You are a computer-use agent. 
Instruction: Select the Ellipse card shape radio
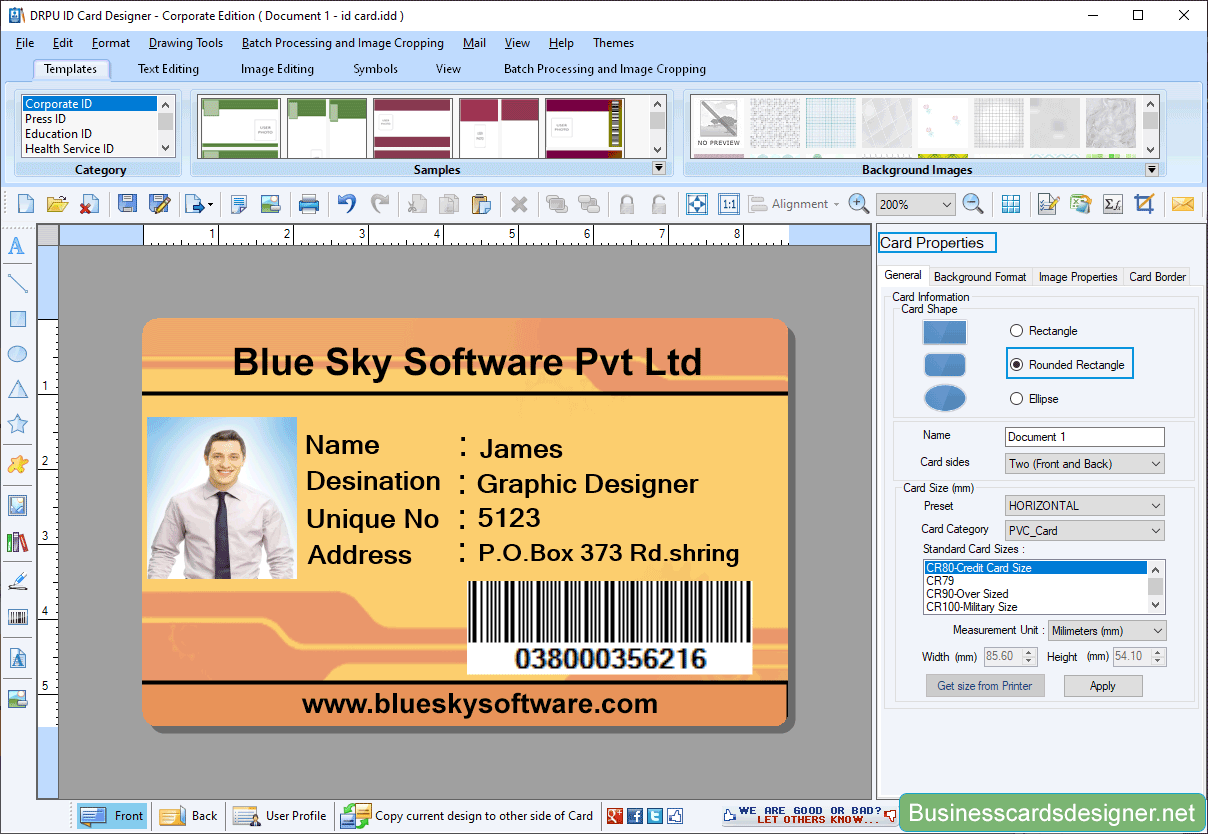[1017, 399]
